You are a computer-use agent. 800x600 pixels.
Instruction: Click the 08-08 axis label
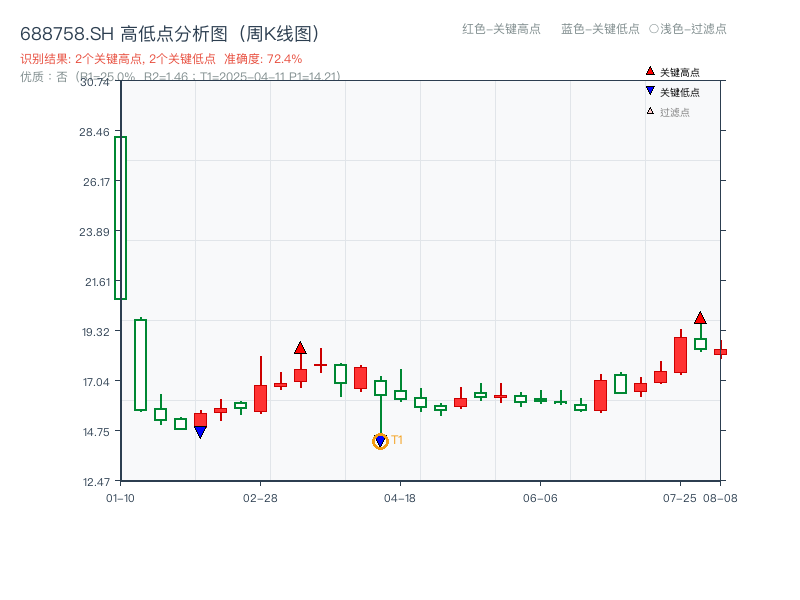(722, 496)
